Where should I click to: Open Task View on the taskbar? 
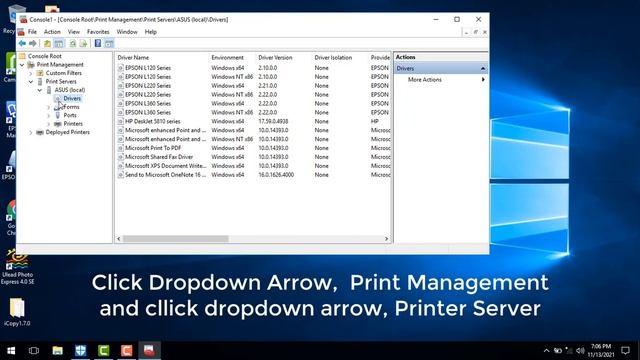[x=34, y=351]
